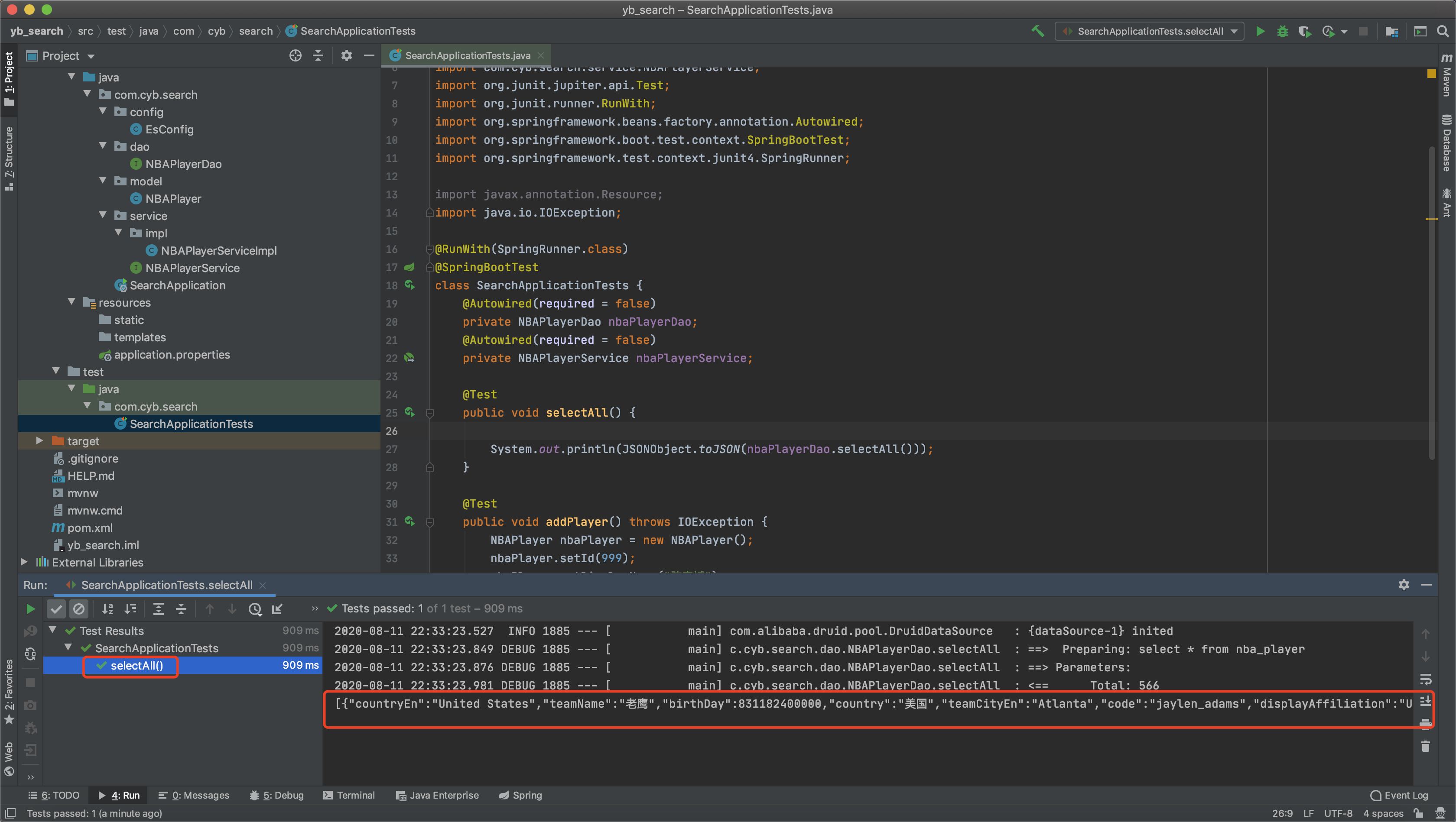The width and height of the screenshot is (1456, 822).
Task: Expand the target folder
Action: pos(39,440)
